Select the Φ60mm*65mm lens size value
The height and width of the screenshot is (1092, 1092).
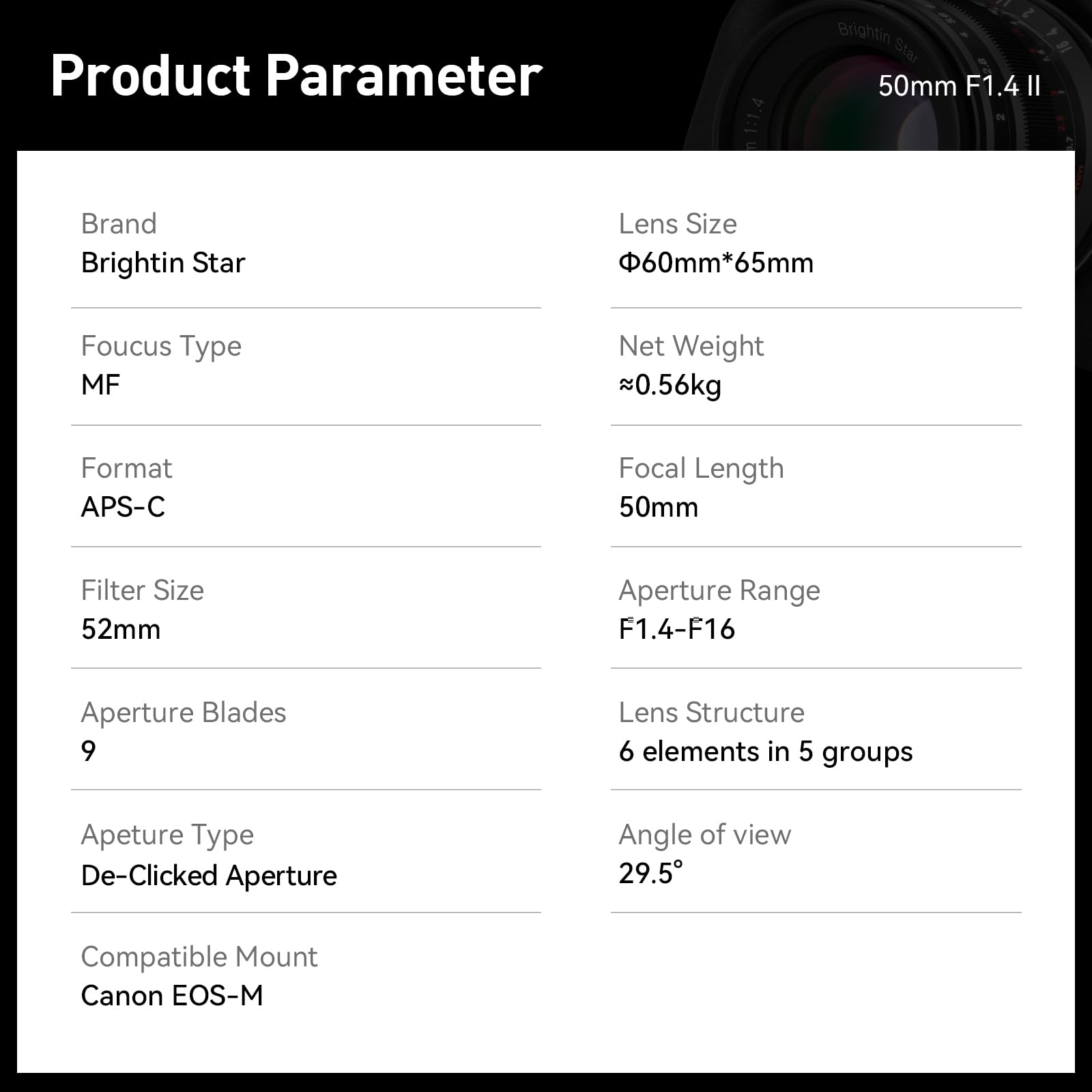716,263
